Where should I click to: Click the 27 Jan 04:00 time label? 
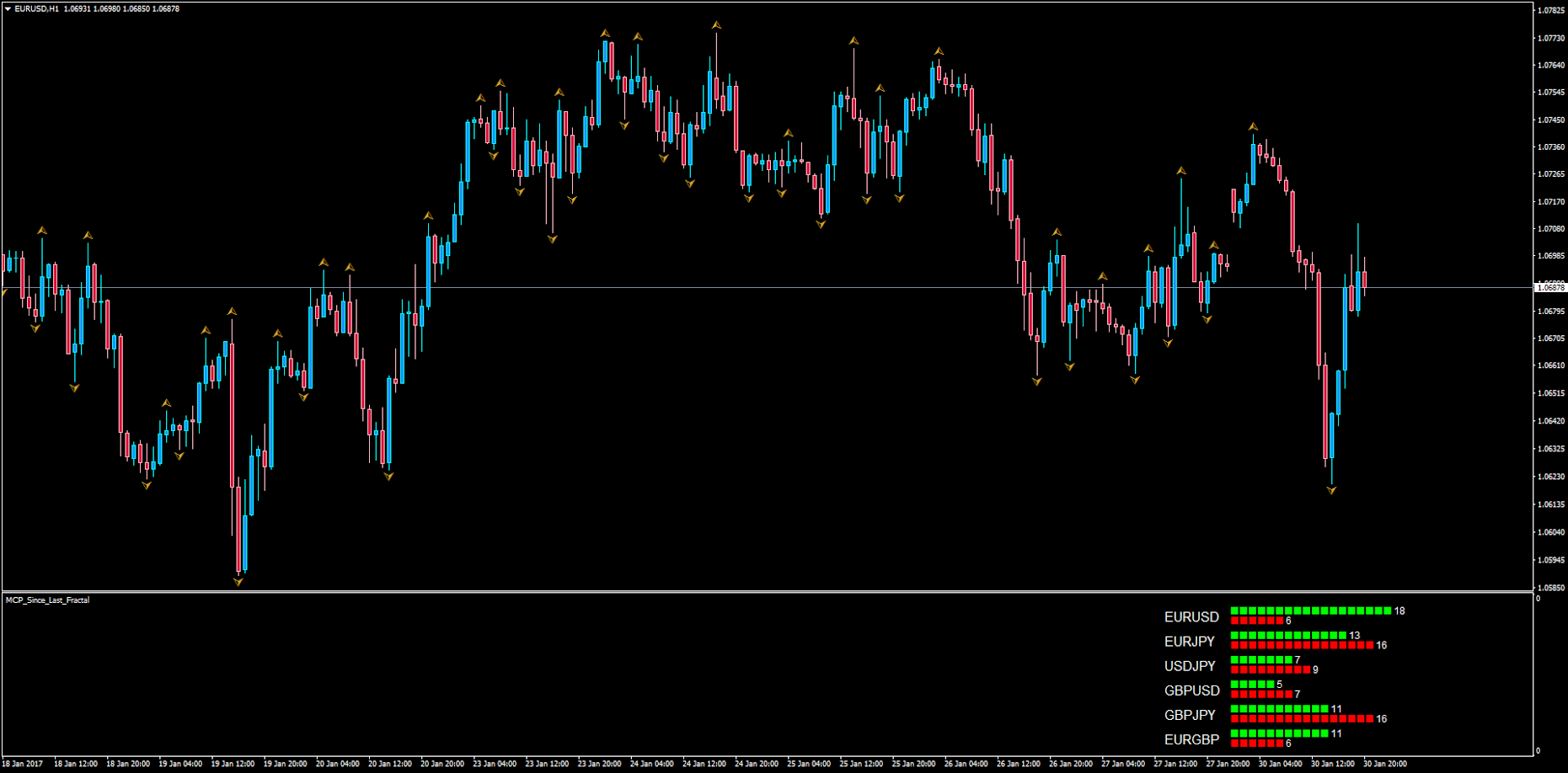click(1123, 764)
